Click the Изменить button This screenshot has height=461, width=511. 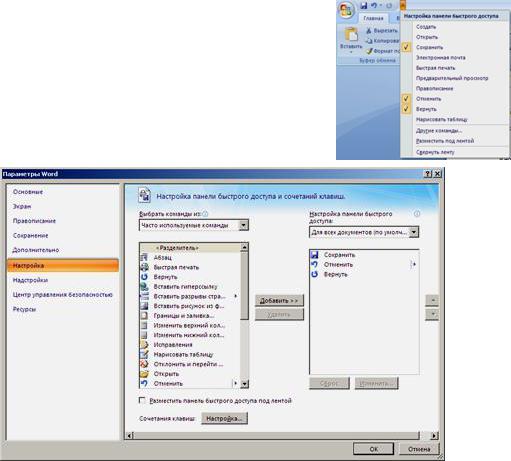click(377, 383)
